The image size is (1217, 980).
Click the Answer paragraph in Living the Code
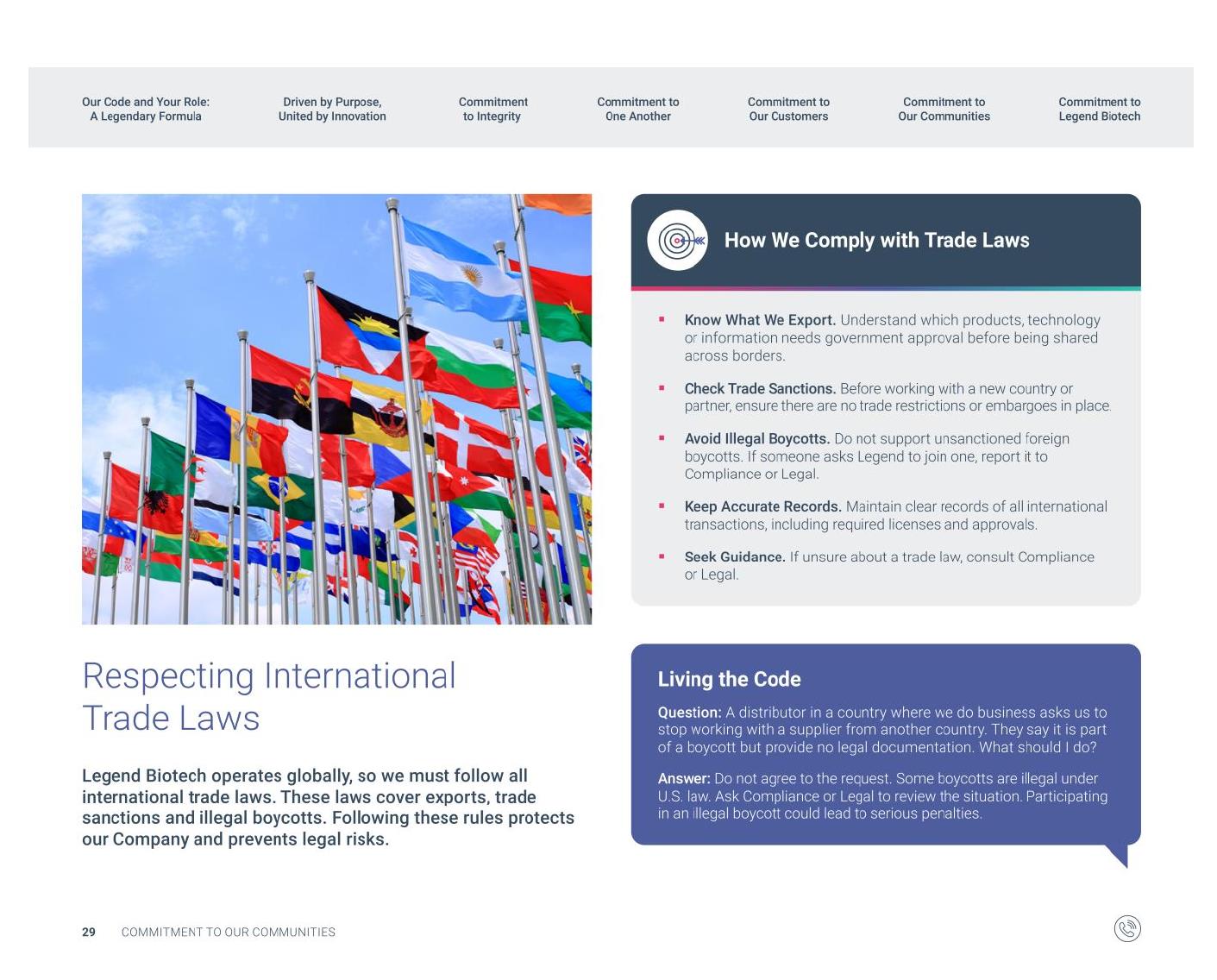[x=882, y=795]
